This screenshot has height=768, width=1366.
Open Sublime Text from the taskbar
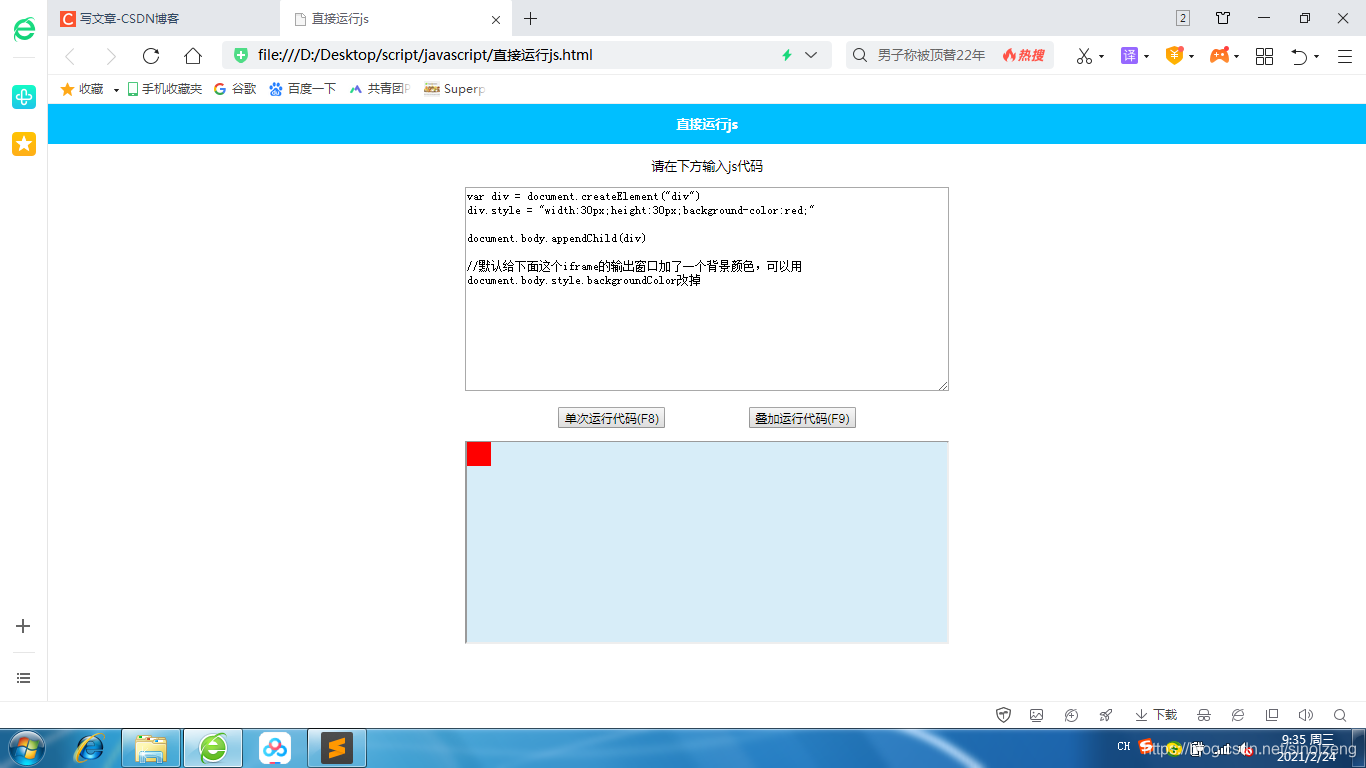tap(337, 748)
